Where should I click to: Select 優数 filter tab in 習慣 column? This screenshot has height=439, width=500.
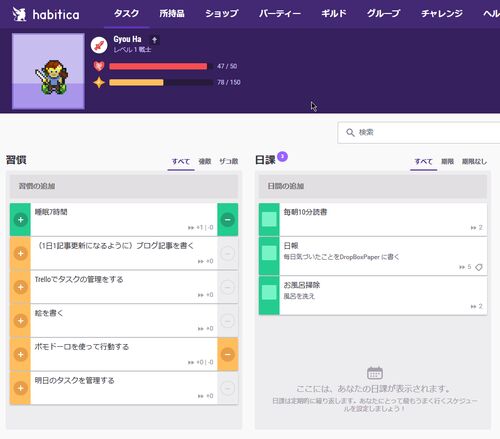pyautogui.click(x=205, y=162)
